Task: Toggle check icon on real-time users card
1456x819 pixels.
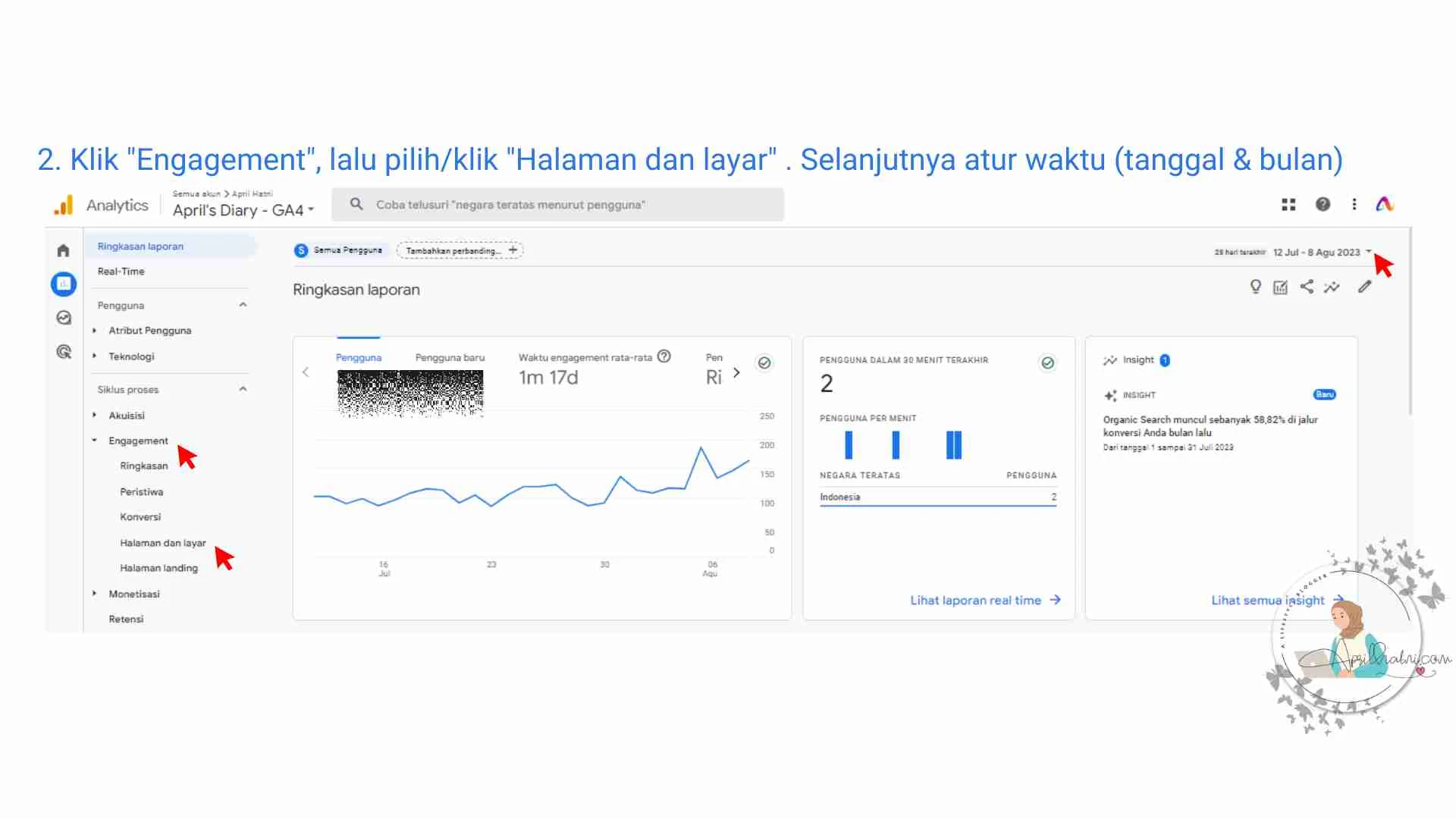Action: point(1047,363)
